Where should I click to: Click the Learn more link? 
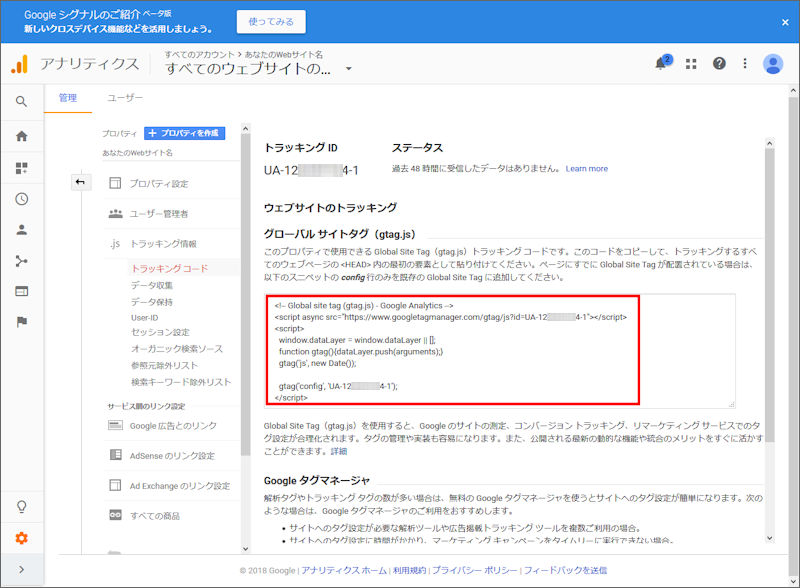pos(587,168)
